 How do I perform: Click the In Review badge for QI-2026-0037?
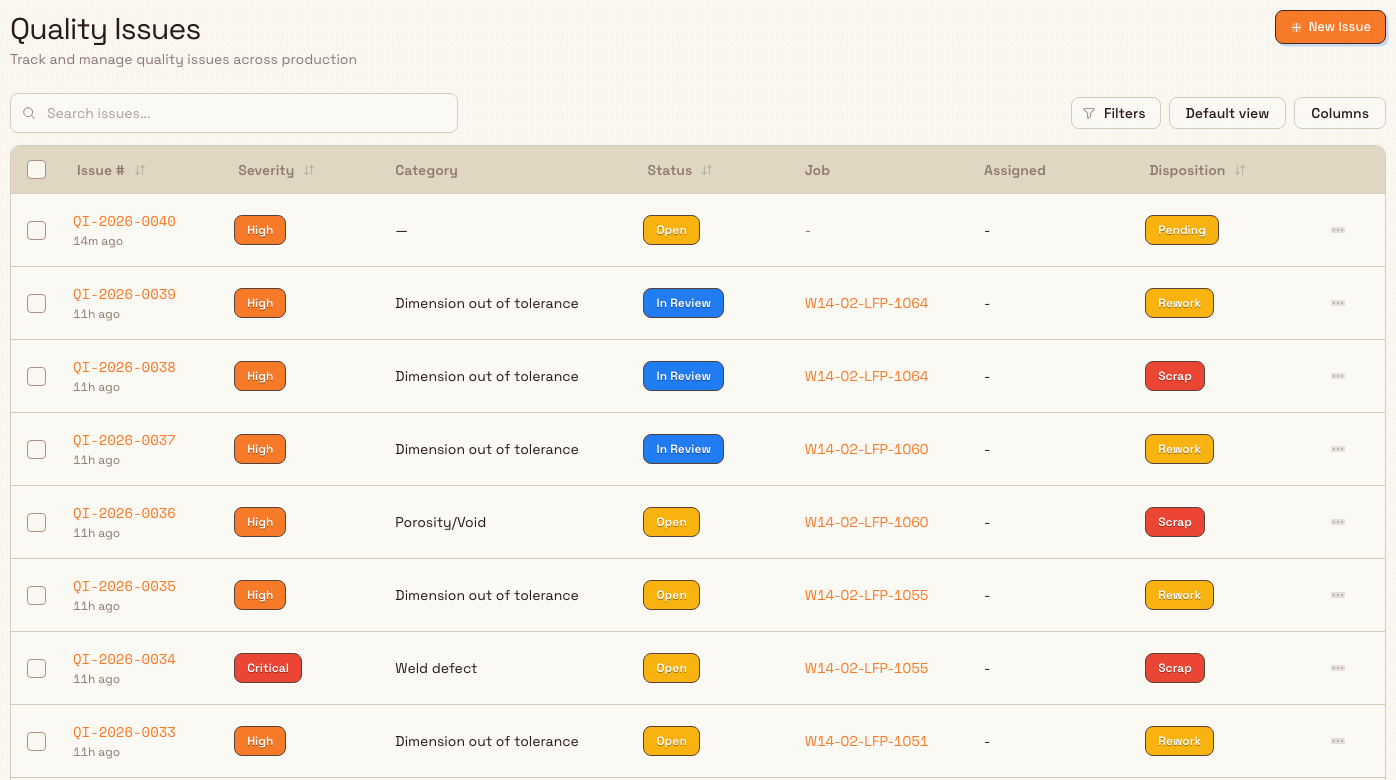click(683, 449)
